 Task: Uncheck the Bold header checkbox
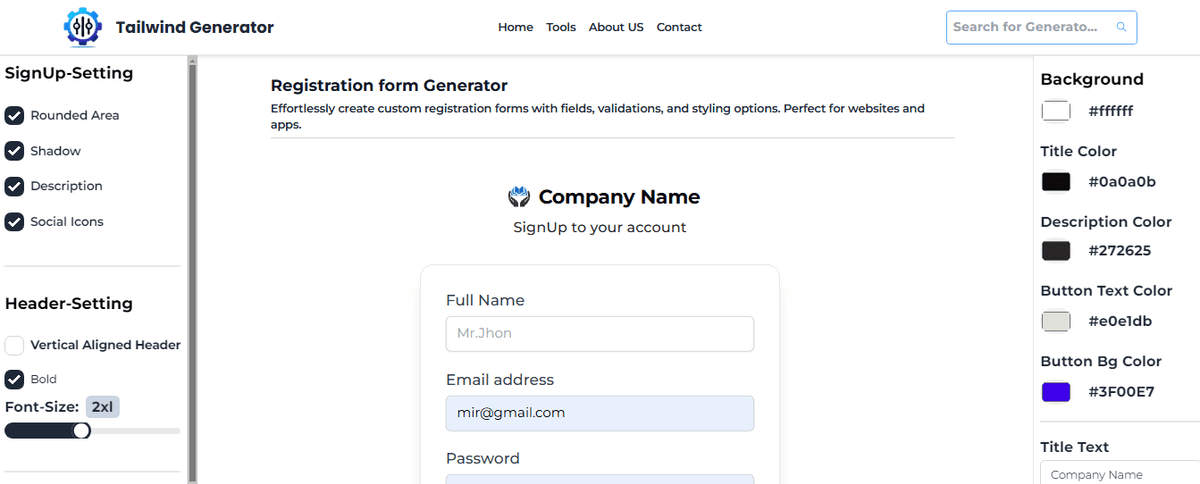[14, 379]
